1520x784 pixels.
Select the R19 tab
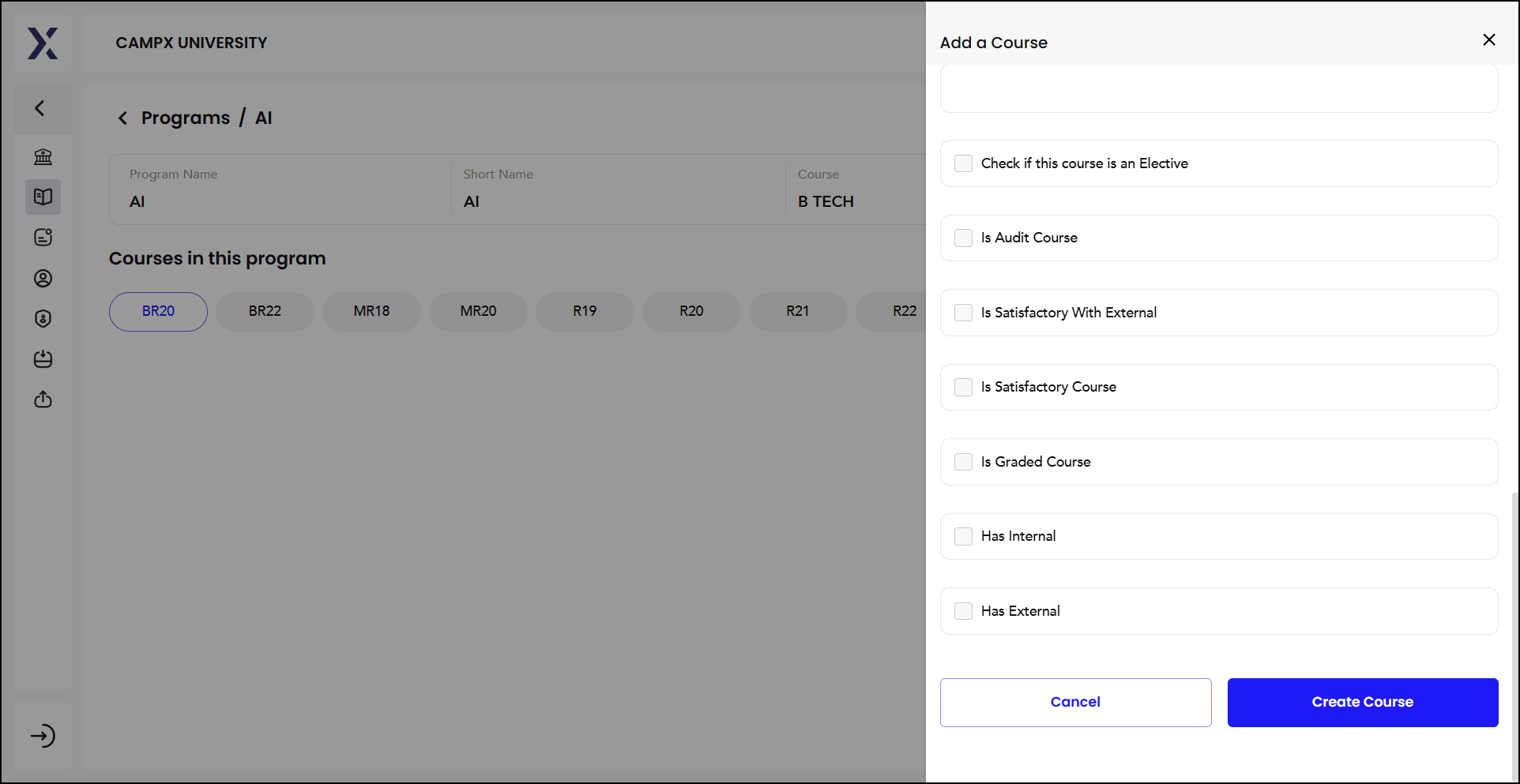tap(585, 311)
